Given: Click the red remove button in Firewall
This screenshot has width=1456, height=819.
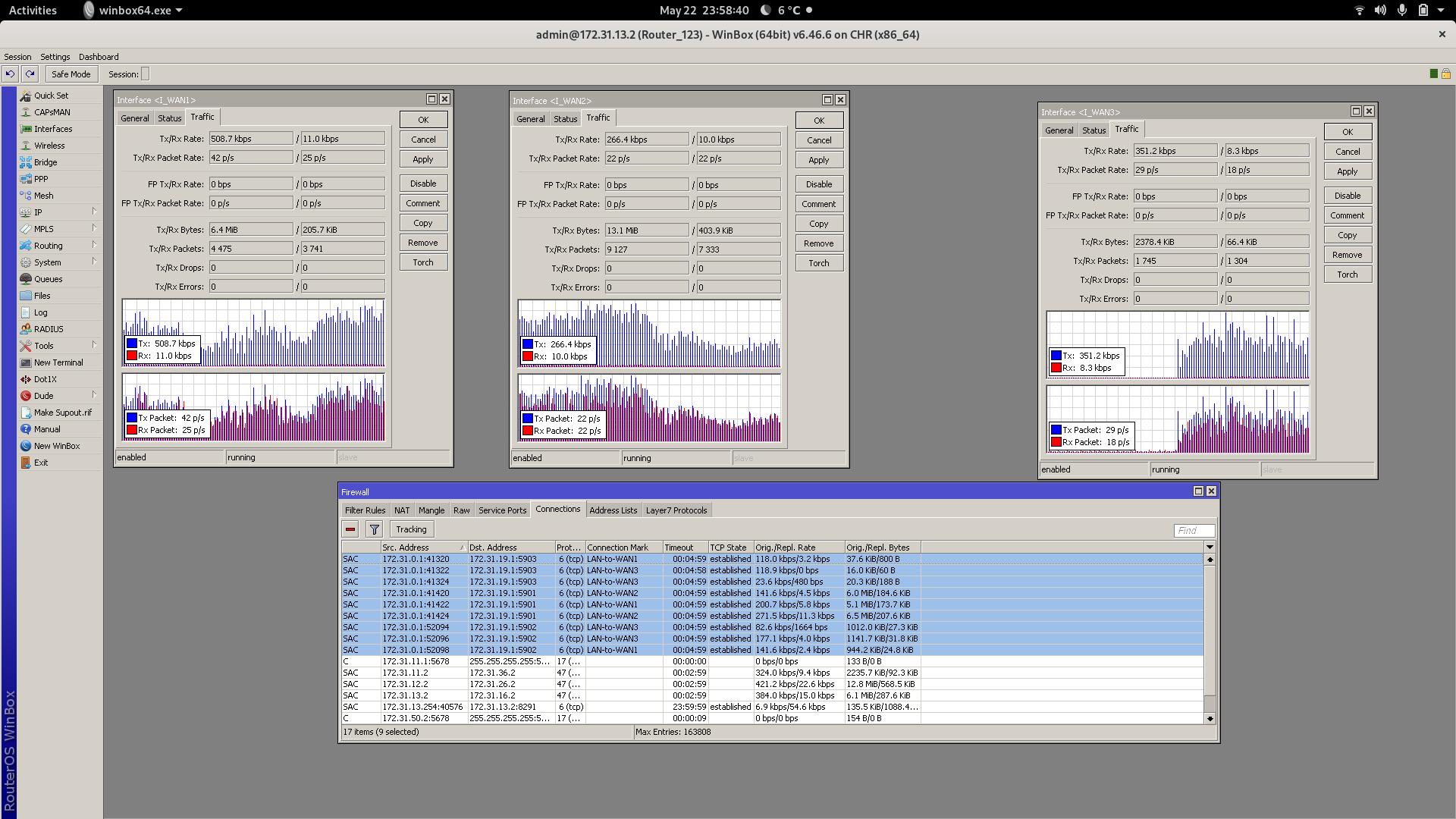Looking at the screenshot, I should coord(350,529).
